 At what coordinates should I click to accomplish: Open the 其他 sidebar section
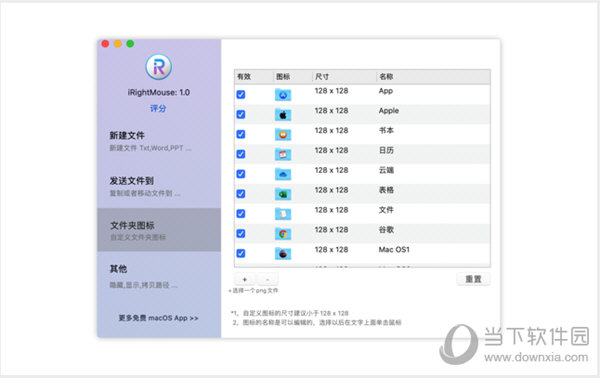[159, 276]
